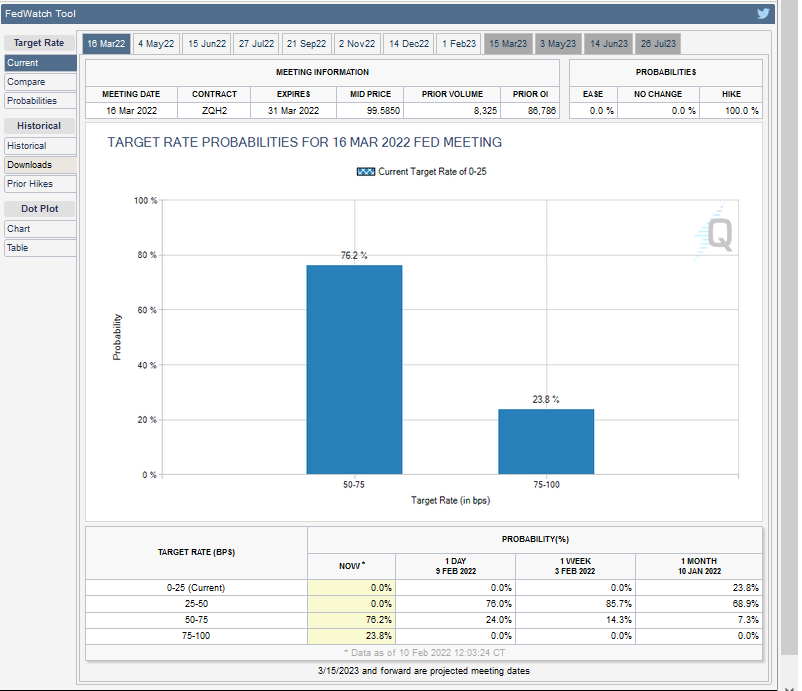This screenshot has height=691, width=802.
Task: Open the Current target rate view
Action: [x=40, y=63]
